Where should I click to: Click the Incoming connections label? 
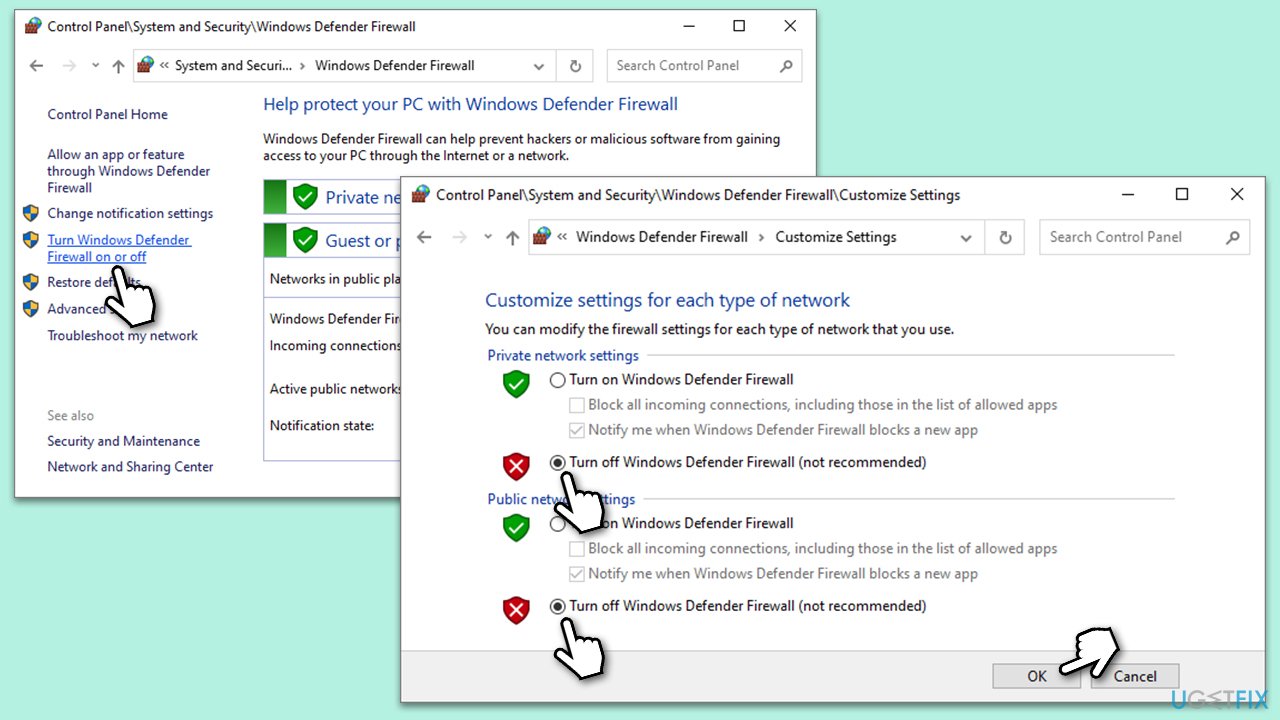coord(335,345)
